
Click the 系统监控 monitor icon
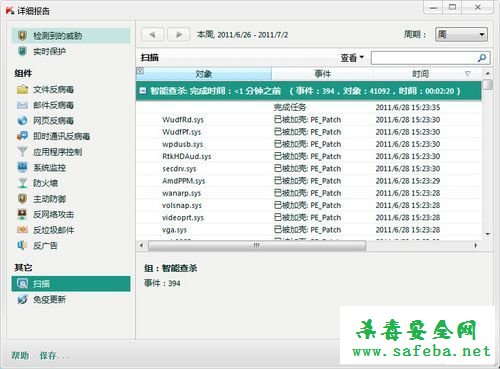[x=22, y=167]
